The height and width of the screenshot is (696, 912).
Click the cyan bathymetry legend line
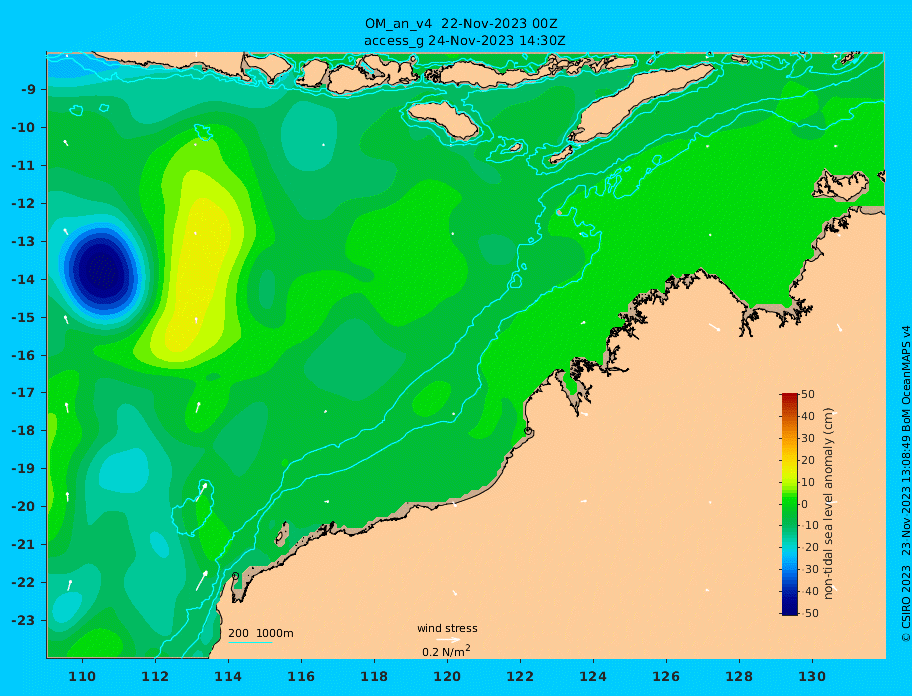[250, 642]
